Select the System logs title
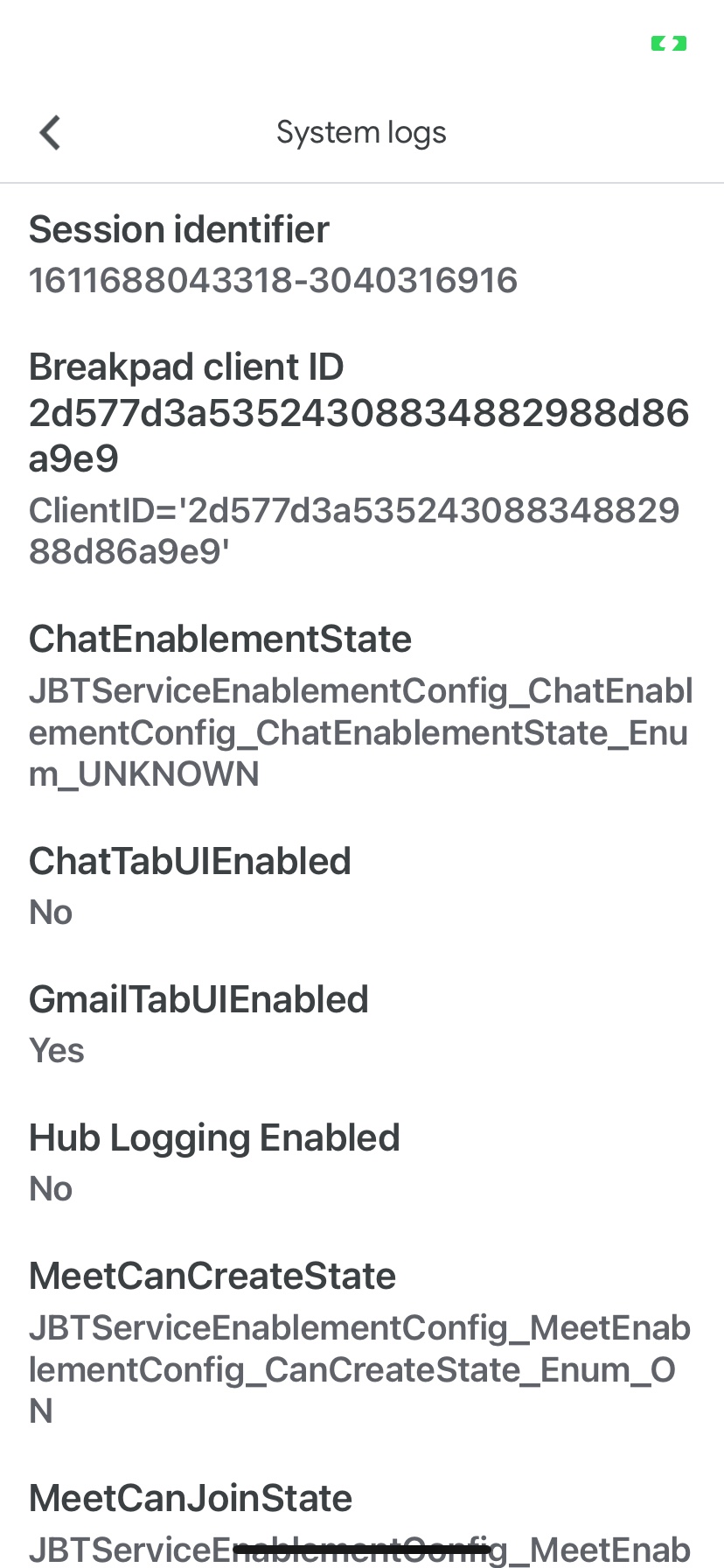The width and height of the screenshot is (724, 1568). click(361, 132)
